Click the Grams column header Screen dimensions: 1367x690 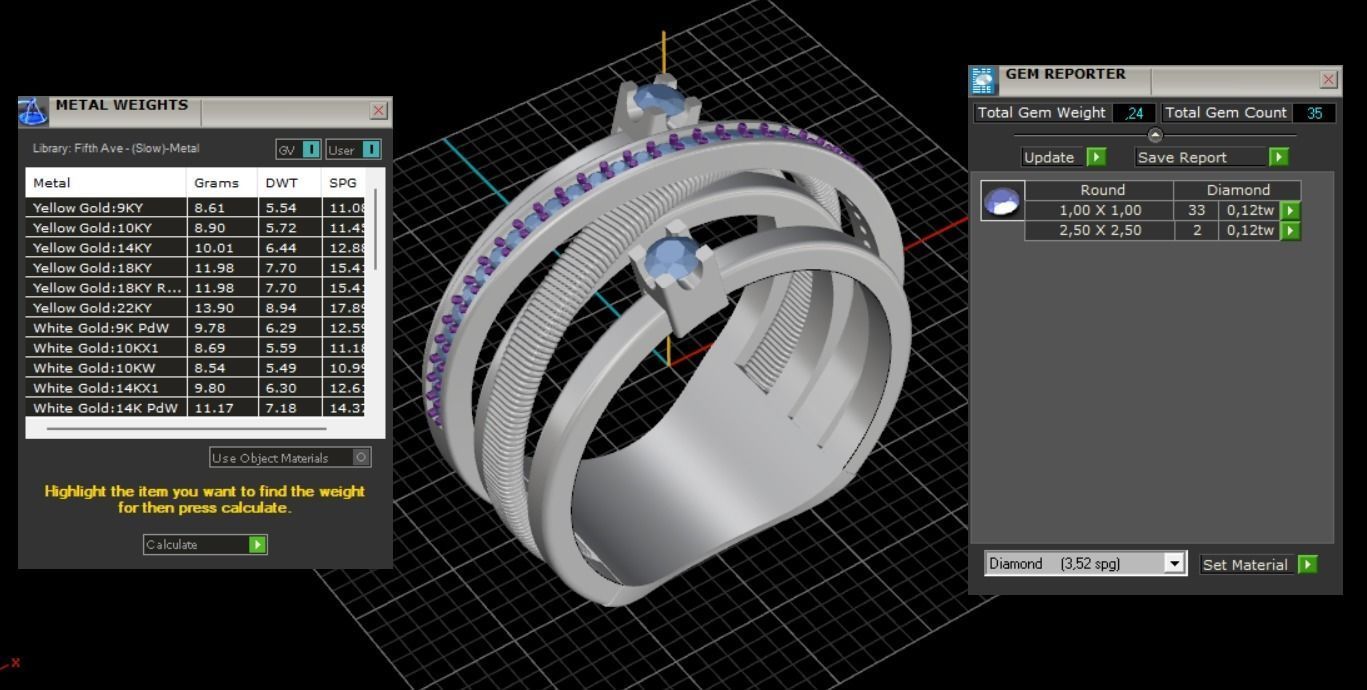(222, 183)
